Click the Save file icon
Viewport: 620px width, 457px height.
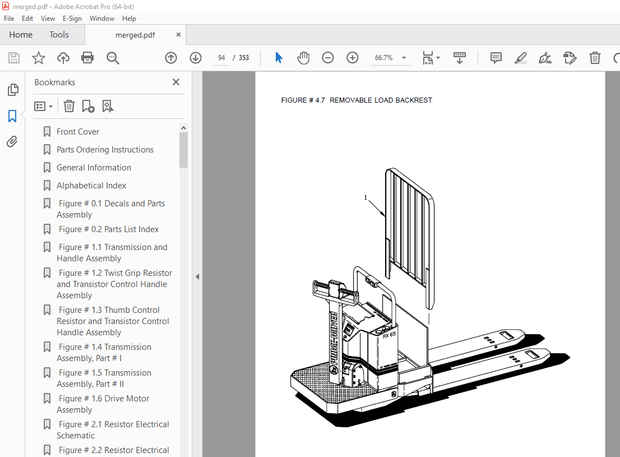(x=14, y=58)
